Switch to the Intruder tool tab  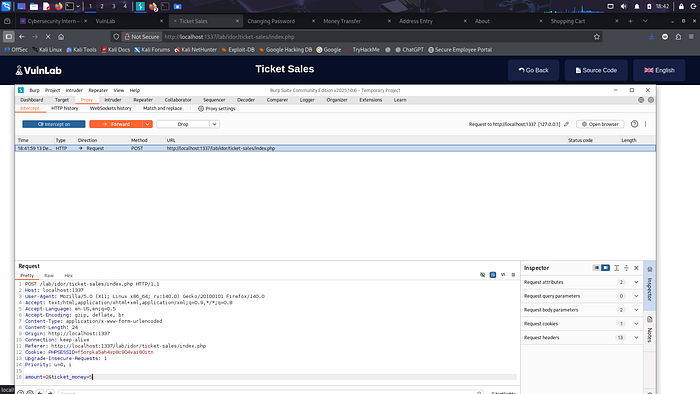tap(112, 100)
